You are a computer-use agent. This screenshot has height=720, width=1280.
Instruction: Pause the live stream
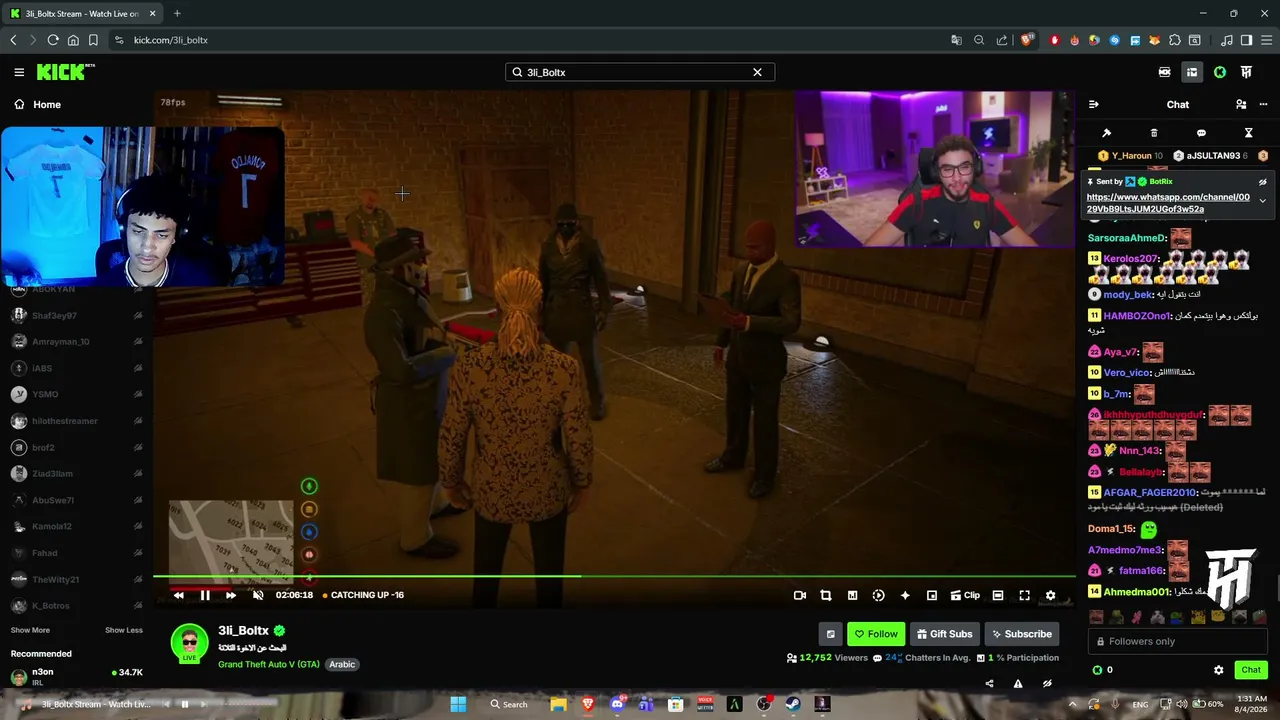point(205,595)
